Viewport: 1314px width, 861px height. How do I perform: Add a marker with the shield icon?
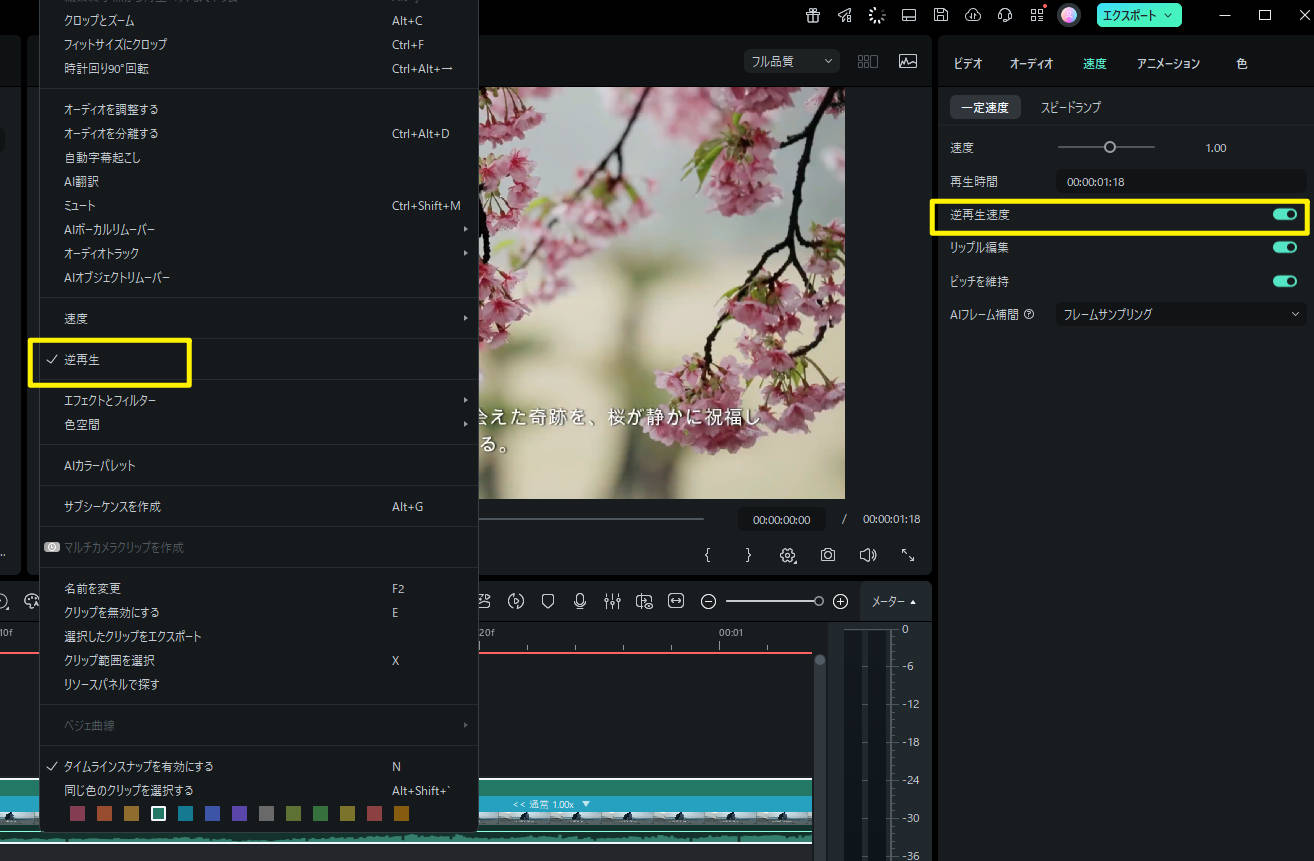pos(547,601)
